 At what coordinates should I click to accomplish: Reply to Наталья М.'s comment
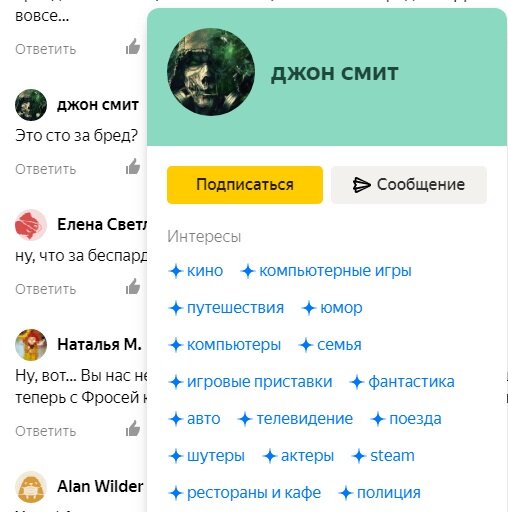pyautogui.click(x=46, y=431)
